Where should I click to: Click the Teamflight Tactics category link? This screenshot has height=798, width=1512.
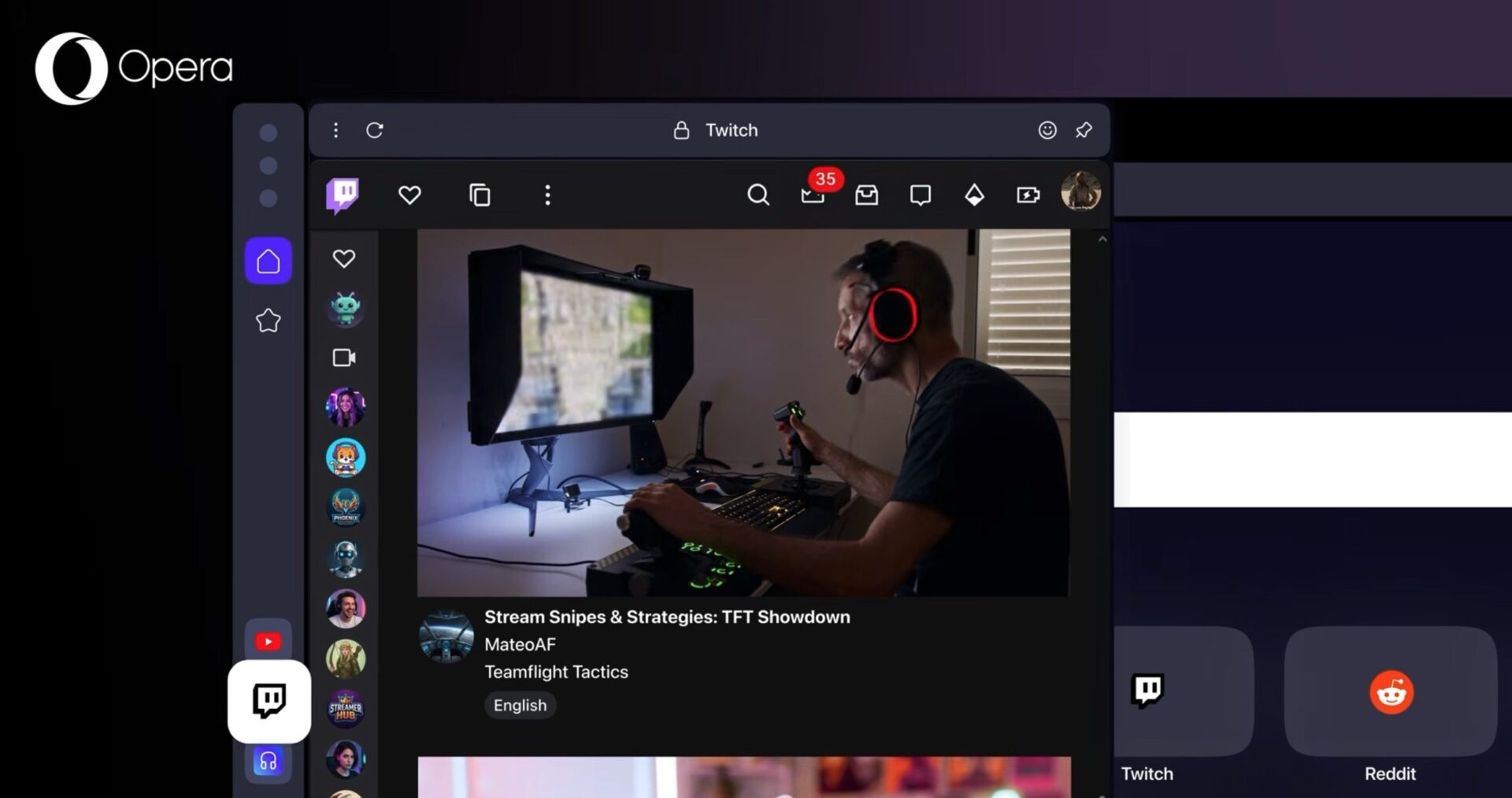point(556,672)
